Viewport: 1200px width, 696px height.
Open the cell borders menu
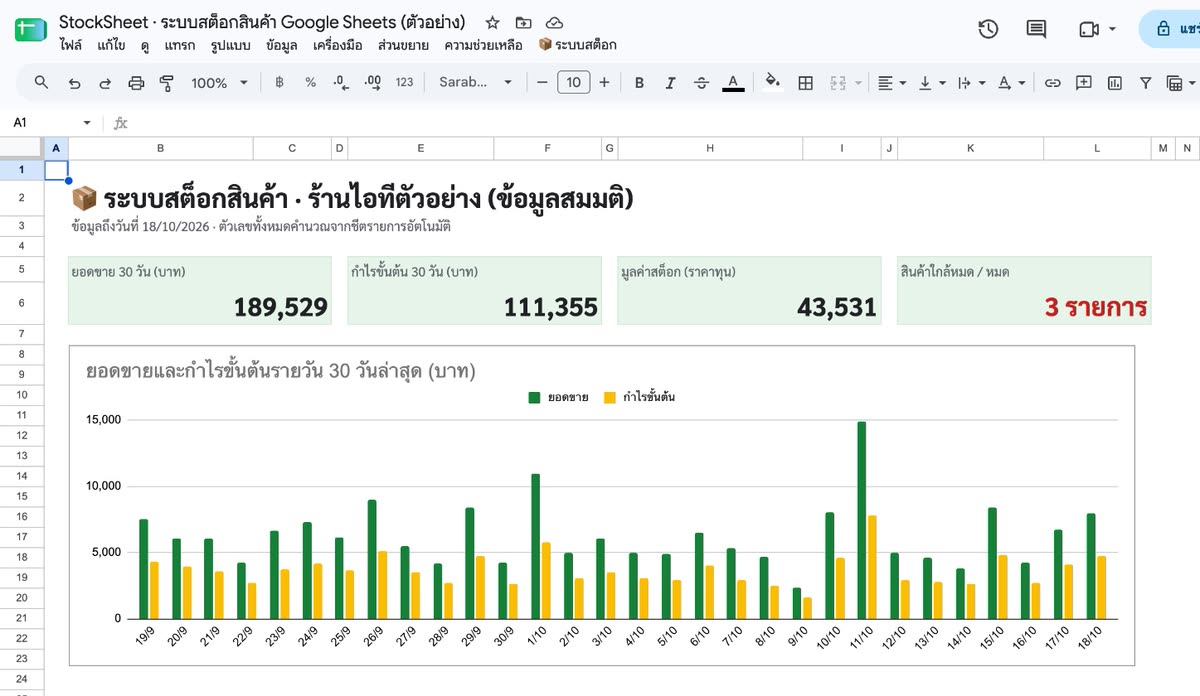(805, 83)
